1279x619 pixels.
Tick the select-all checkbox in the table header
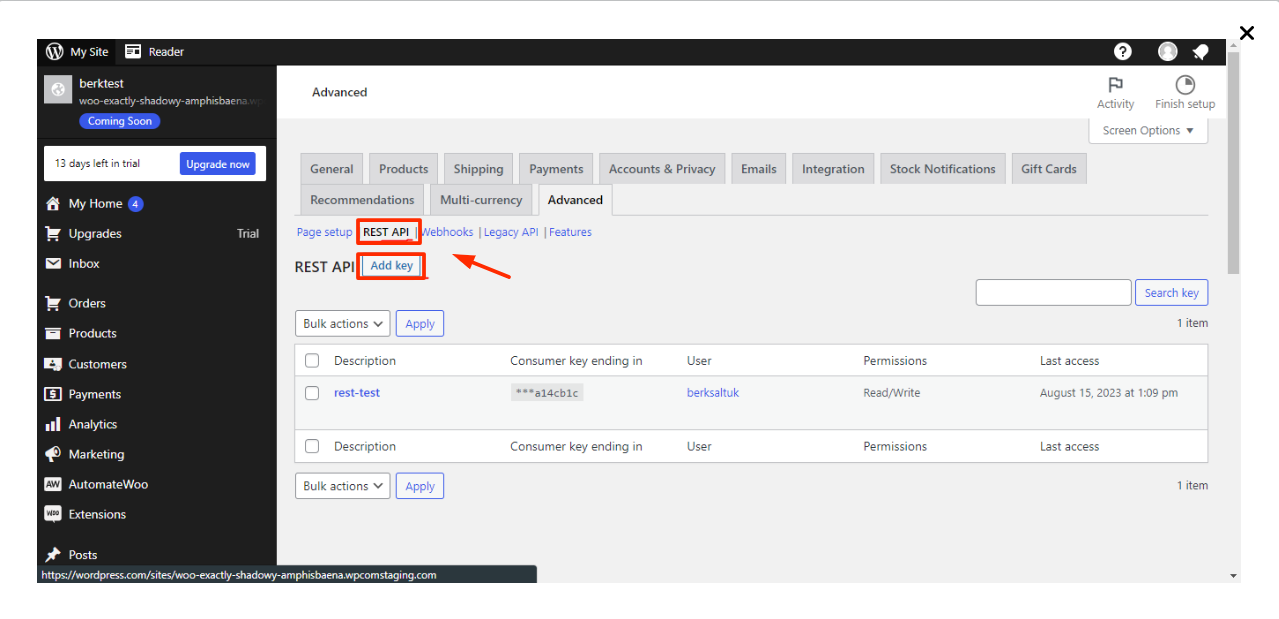(312, 361)
